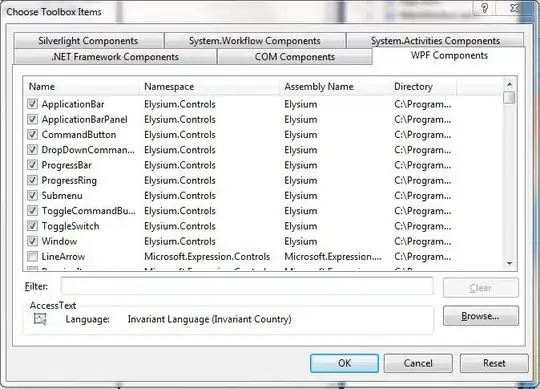Viewport: 540px width, 389px height.
Task: Select the CommandButton row name
Action: (x=79, y=135)
